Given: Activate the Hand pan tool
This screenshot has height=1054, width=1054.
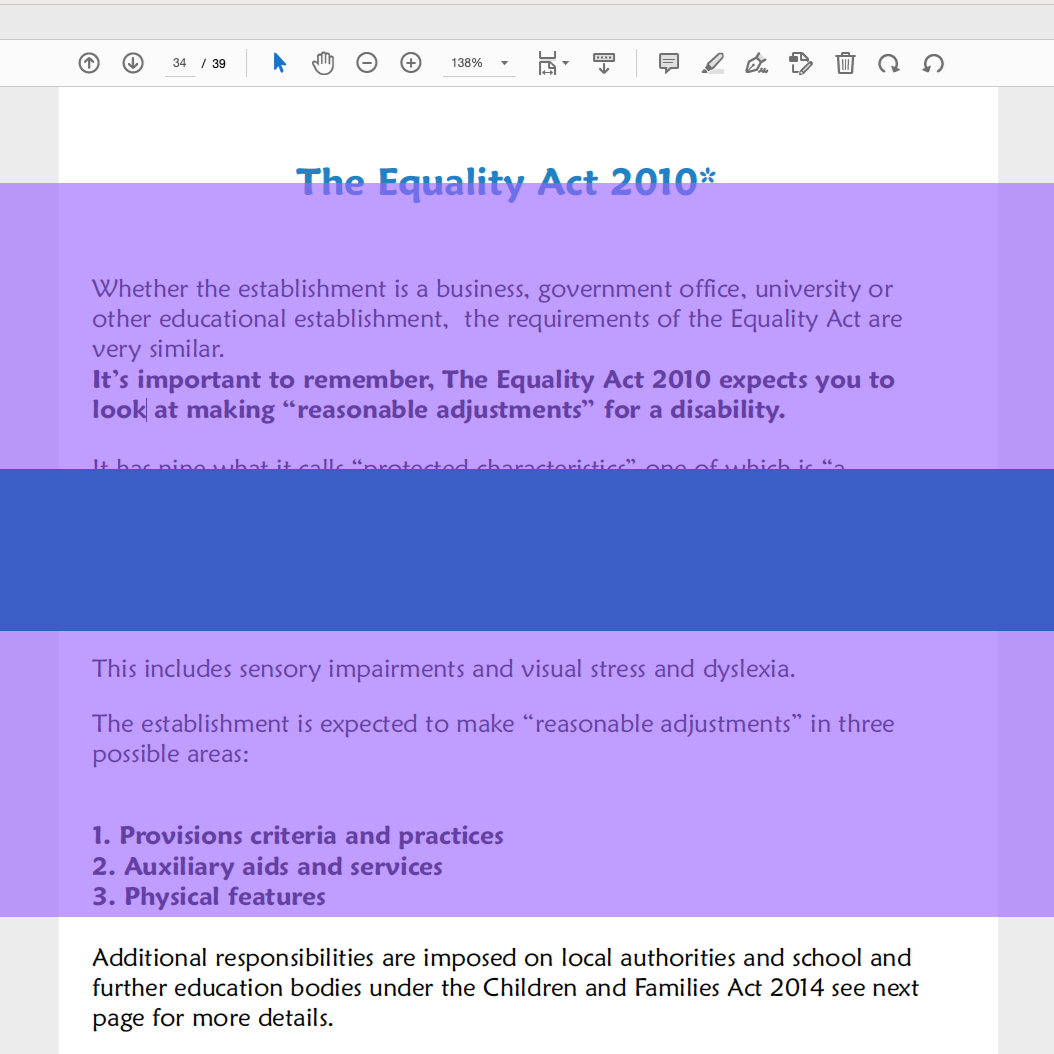Looking at the screenshot, I should pyautogui.click(x=322, y=63).
